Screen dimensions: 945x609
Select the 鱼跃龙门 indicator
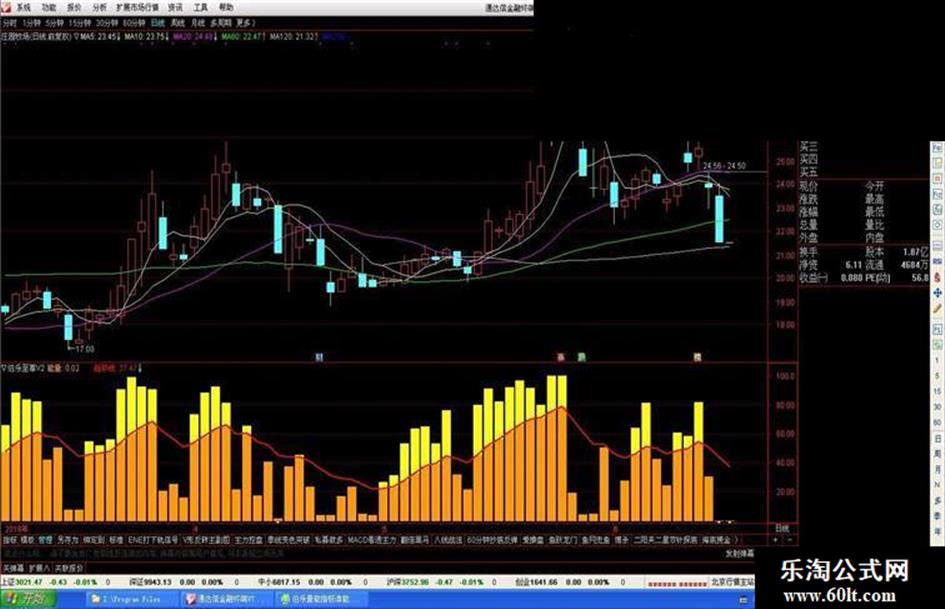(x=563, y=540)
